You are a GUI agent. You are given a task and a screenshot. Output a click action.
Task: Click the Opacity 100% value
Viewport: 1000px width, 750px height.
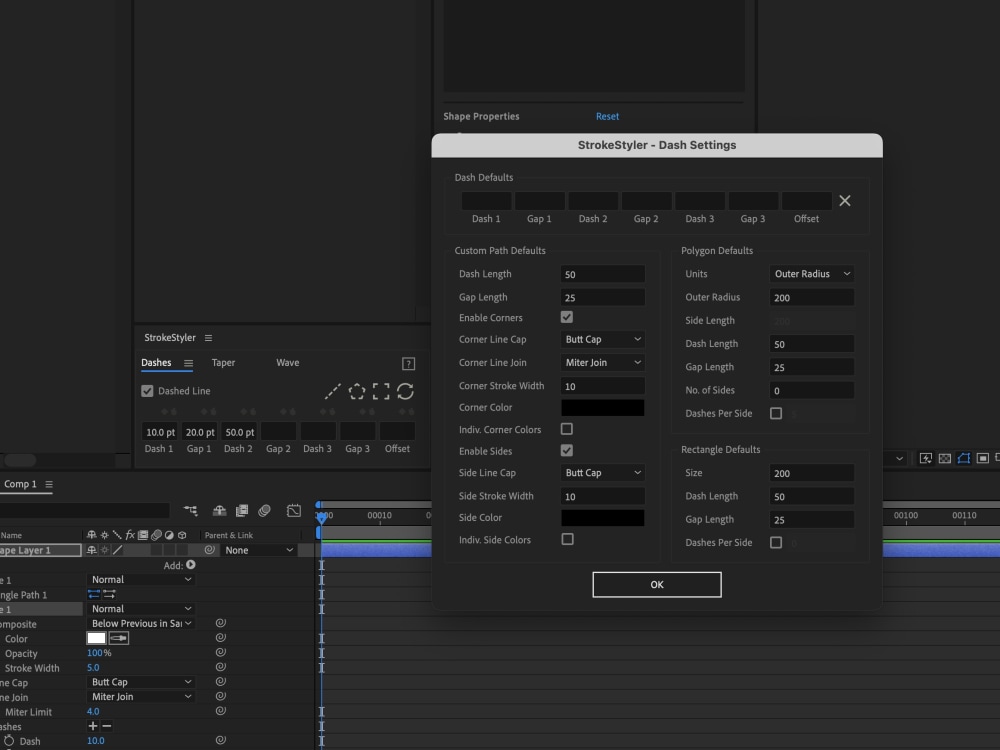pos(99,652)
